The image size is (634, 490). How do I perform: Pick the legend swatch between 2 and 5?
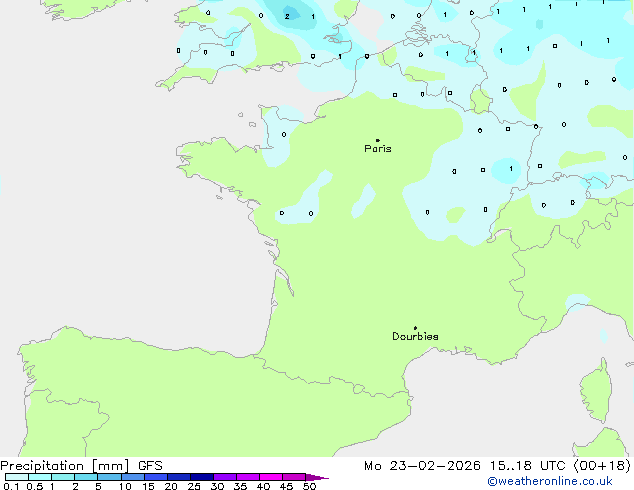[x=86, y=477]
